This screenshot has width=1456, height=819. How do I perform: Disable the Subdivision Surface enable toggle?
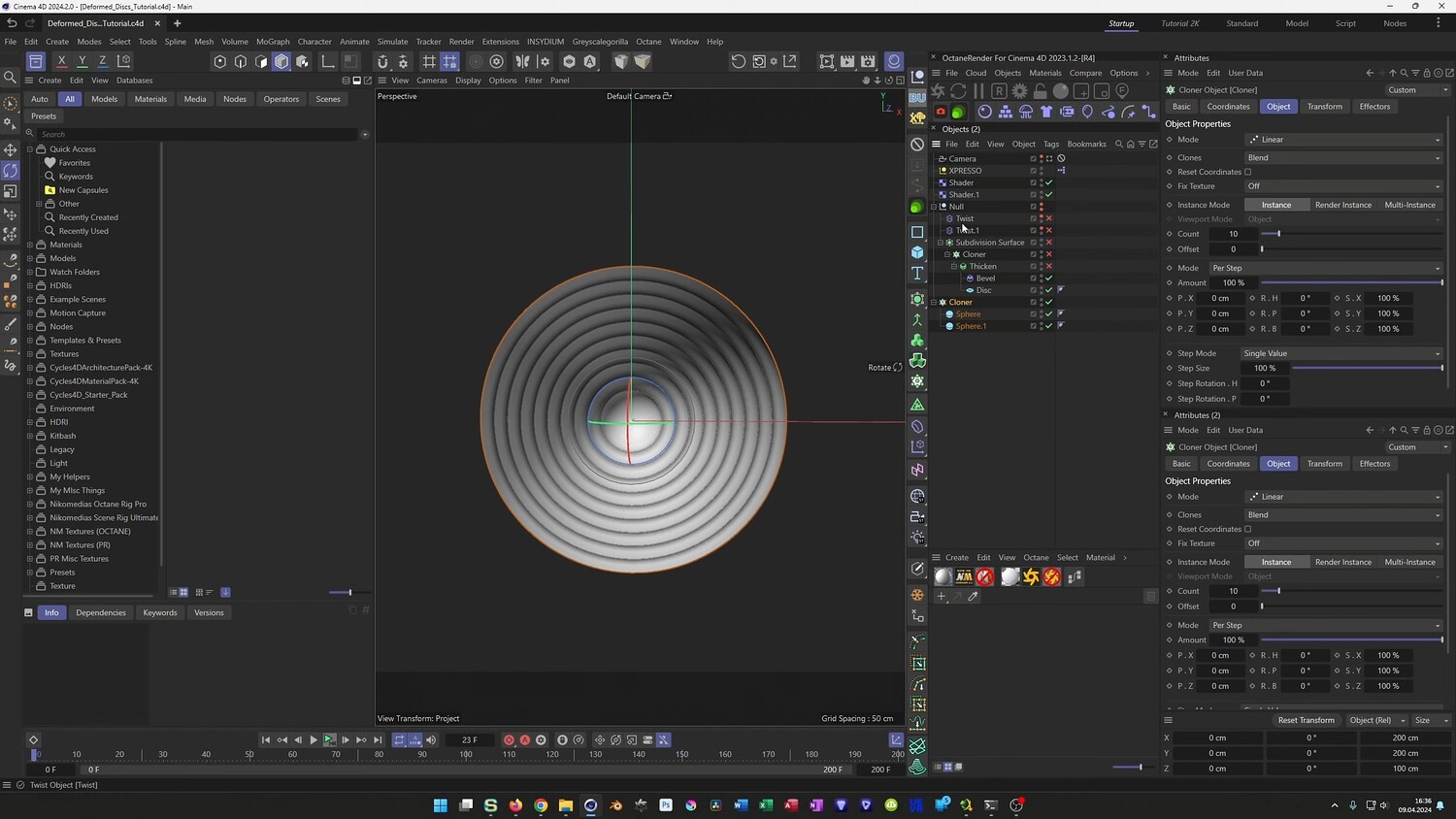[1048, 243]
